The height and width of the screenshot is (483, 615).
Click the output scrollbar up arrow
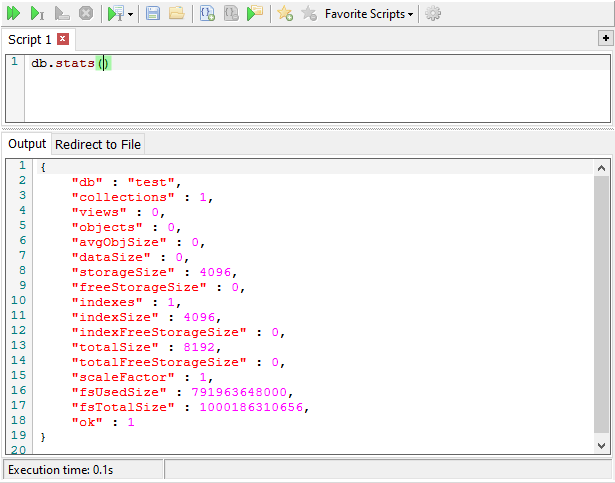[x=601, y=168]
